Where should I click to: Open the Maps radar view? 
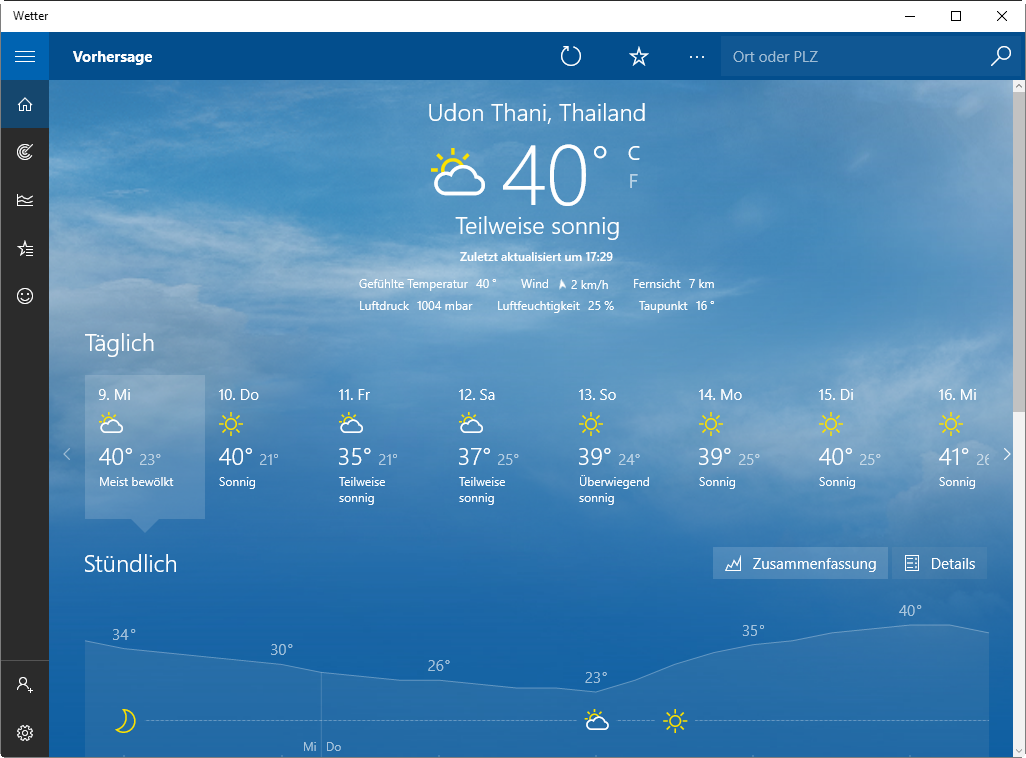[x=25, y=152]
